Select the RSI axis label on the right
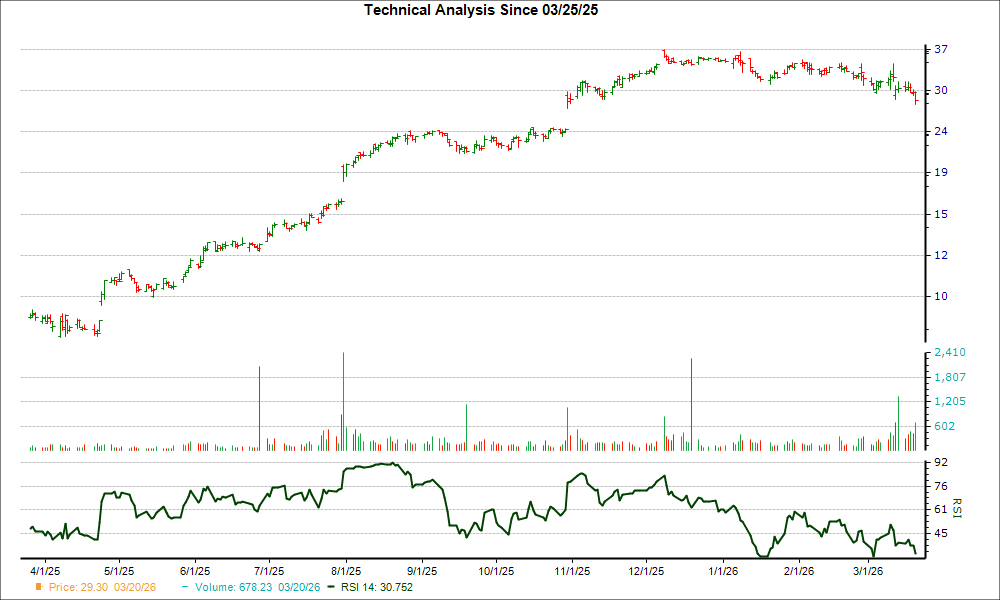Screen dimensions: 1000x600 point(957,507)
